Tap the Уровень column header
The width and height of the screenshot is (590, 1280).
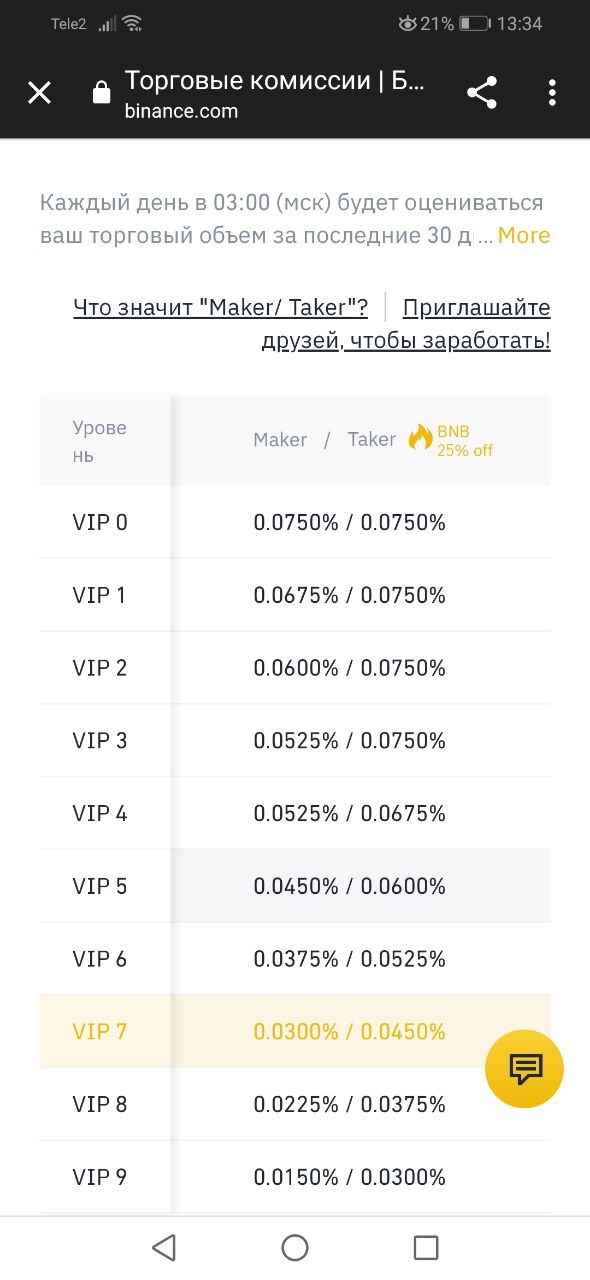point(100,441)
